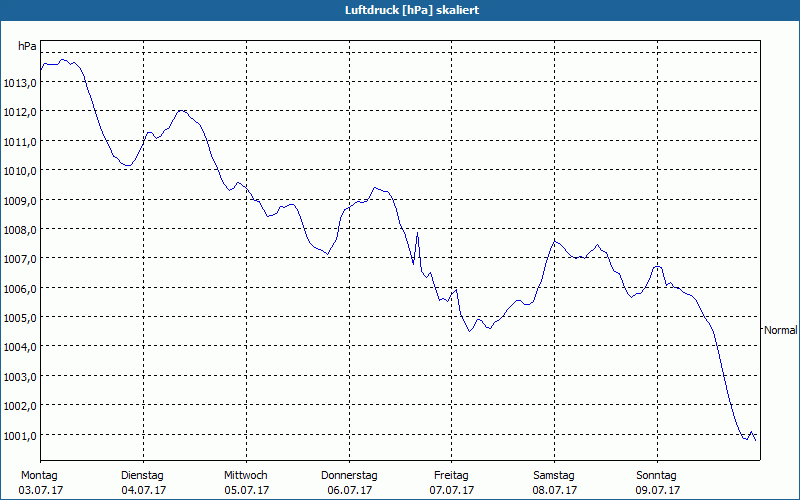Select the hPa unit label

click(27, 46)
